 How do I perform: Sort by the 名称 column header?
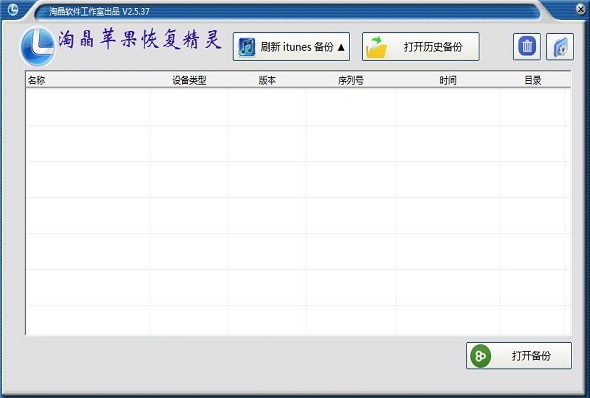[x=36, y=80]
